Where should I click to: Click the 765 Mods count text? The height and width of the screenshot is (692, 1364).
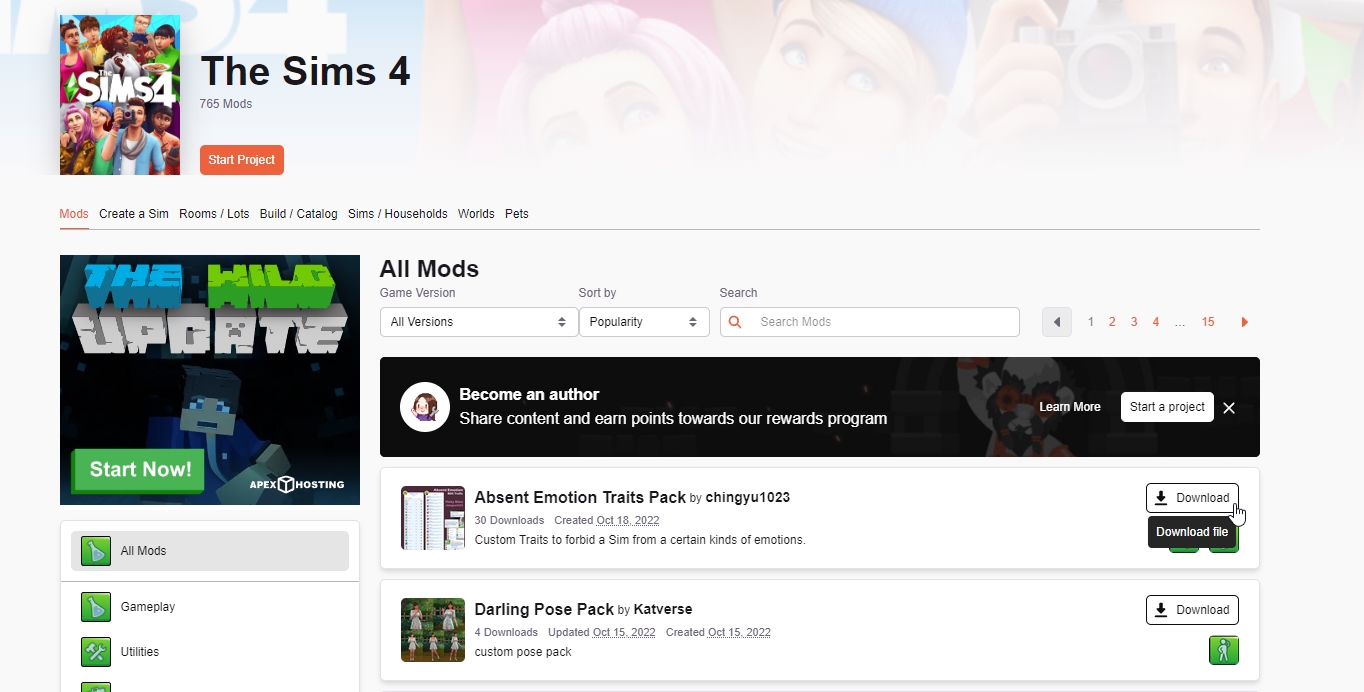click(x=226, y=104)
